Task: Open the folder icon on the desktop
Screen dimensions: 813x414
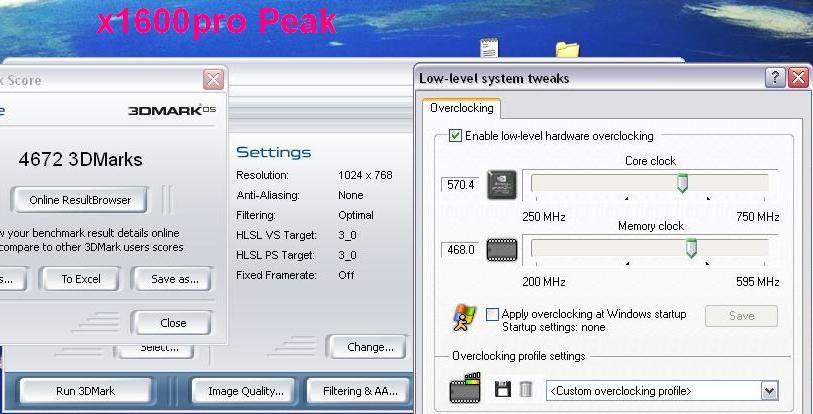Action: [567, 50]
